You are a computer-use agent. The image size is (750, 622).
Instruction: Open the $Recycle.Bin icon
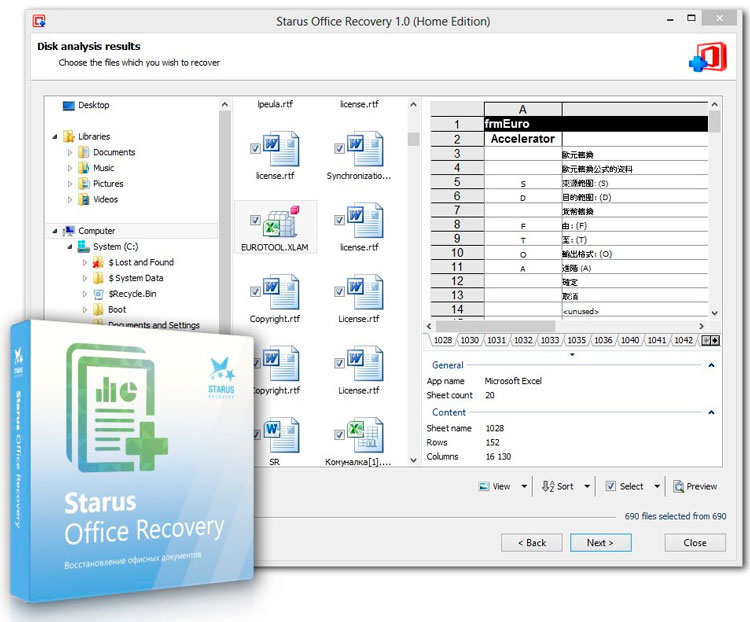[x=99, y=294]
